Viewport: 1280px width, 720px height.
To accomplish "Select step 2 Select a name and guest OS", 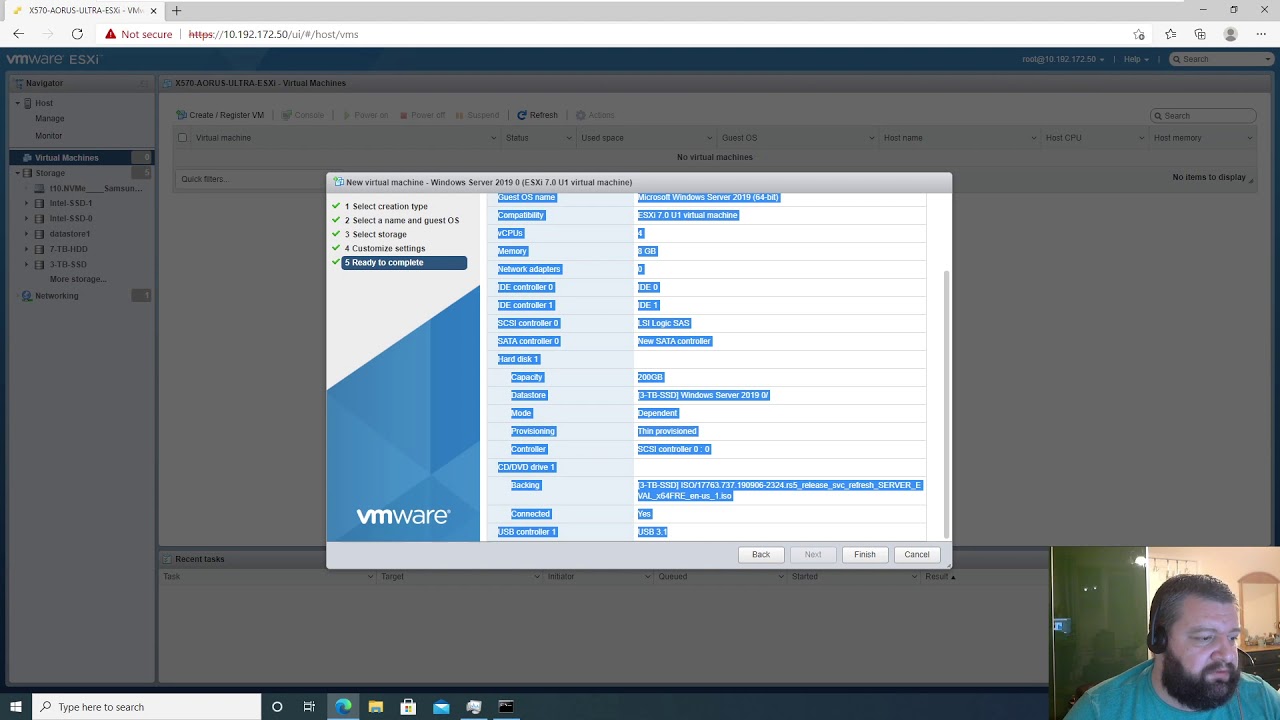I will click(x=402, y=220).
